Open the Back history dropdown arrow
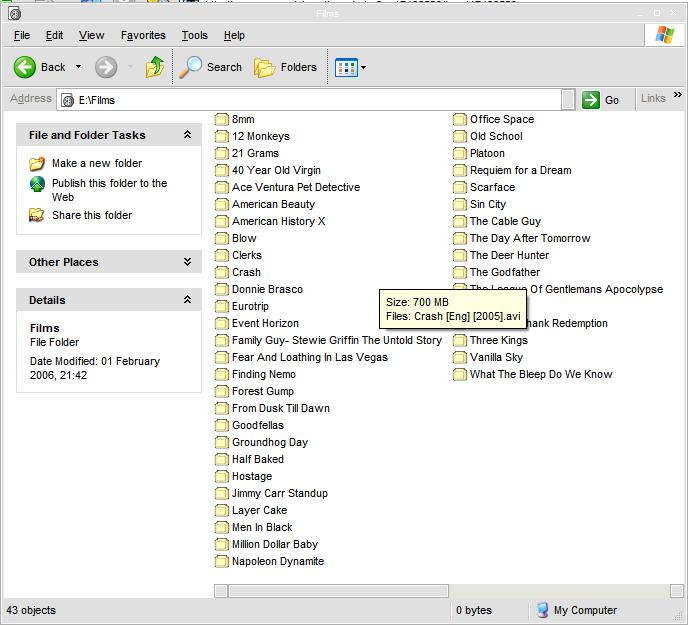The height and width of the screenshot is (625, 688). 79,67
